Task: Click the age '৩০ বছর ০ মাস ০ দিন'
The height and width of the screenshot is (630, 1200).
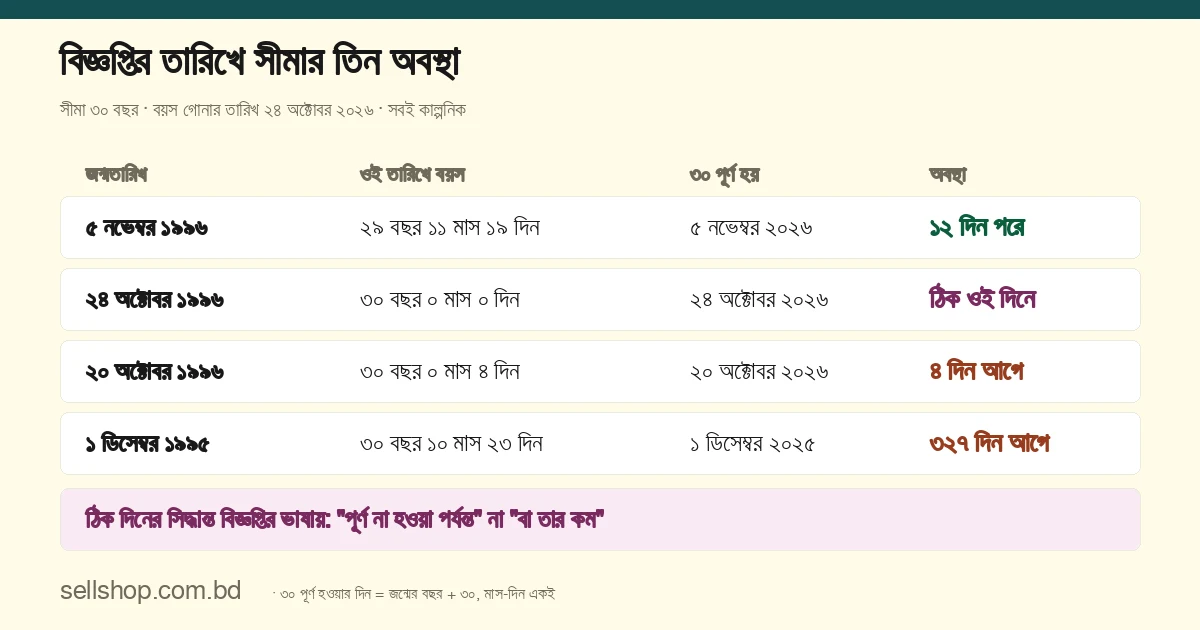Action: pos(440,300)
